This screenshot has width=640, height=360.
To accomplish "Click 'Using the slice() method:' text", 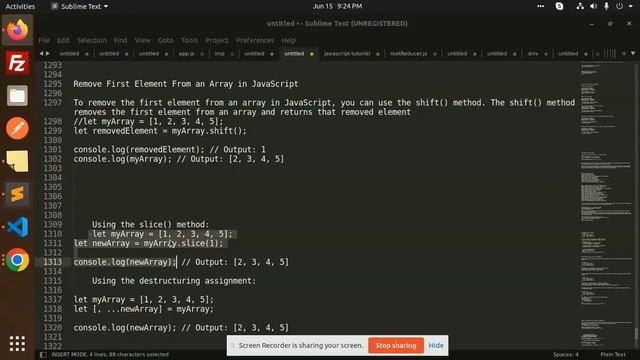I will (x=150, y=224).
